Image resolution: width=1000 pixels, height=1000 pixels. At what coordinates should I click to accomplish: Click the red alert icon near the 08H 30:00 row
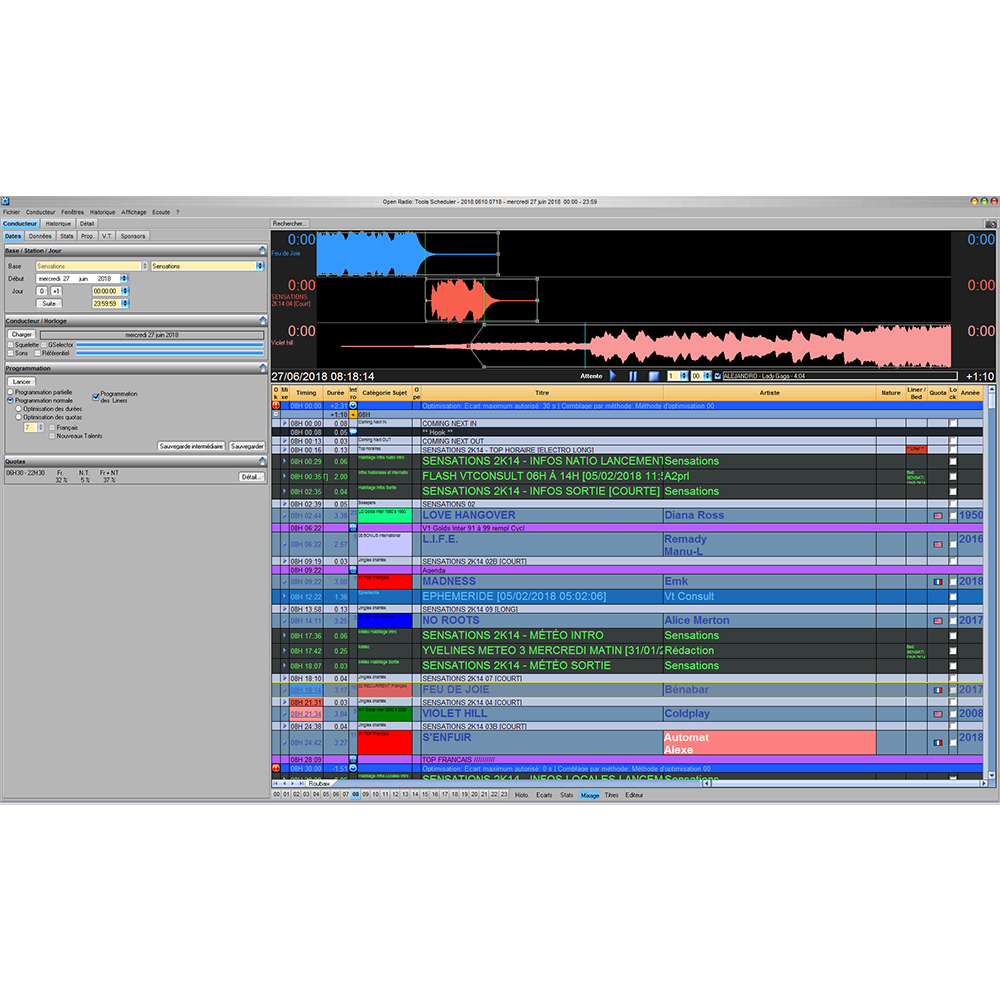[x=276, y=767]
